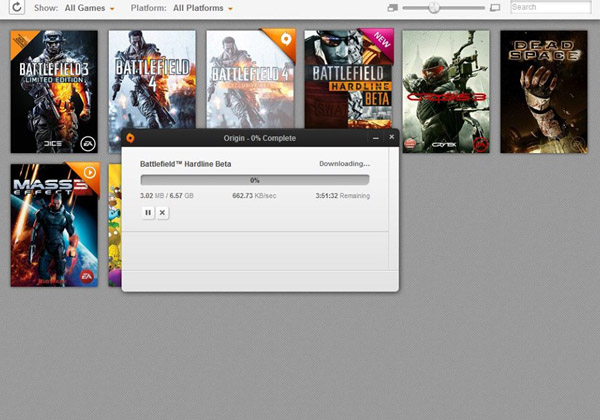This screenshot has height=420, width=600.
Task: Focus the Search input field
Action: (x=551, y=7)
